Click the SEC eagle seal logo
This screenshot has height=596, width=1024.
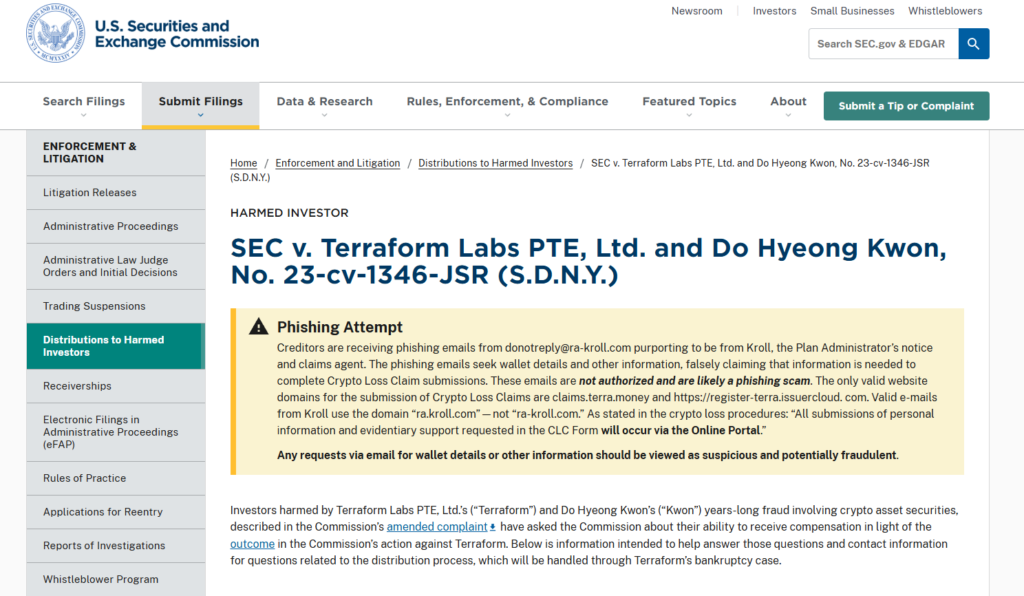point(56,33)
